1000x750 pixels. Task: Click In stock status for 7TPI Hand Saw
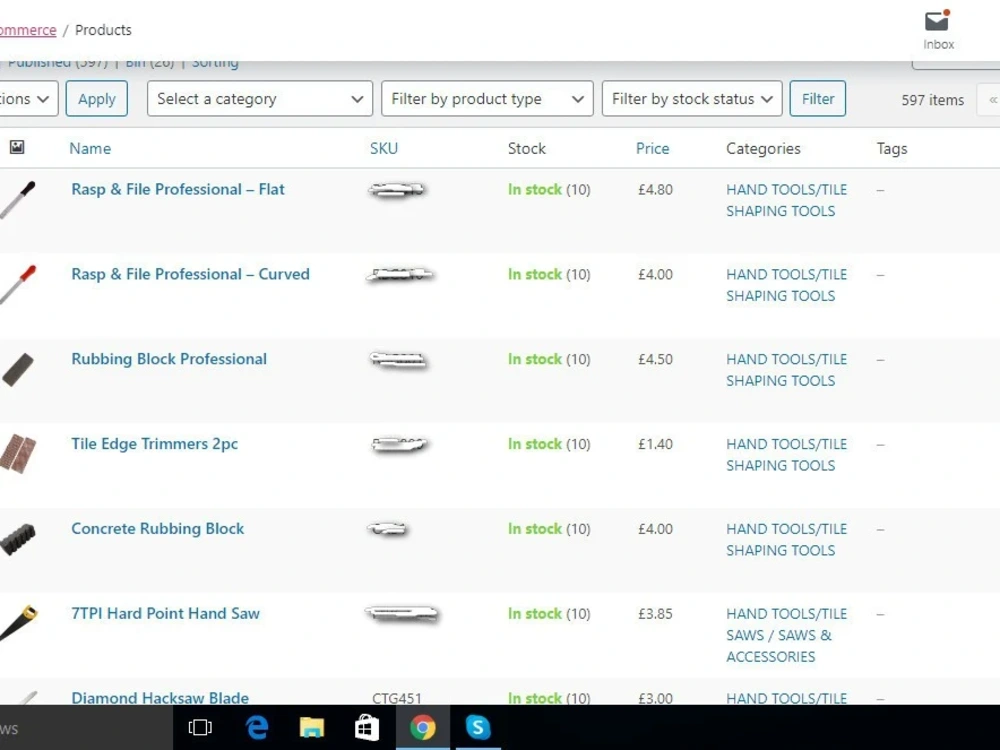click(x=535, y=614)
